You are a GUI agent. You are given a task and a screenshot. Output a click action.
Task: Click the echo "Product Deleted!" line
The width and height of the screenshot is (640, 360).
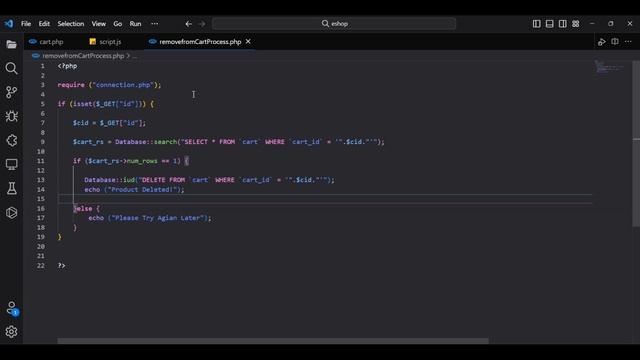click(134, 189)
